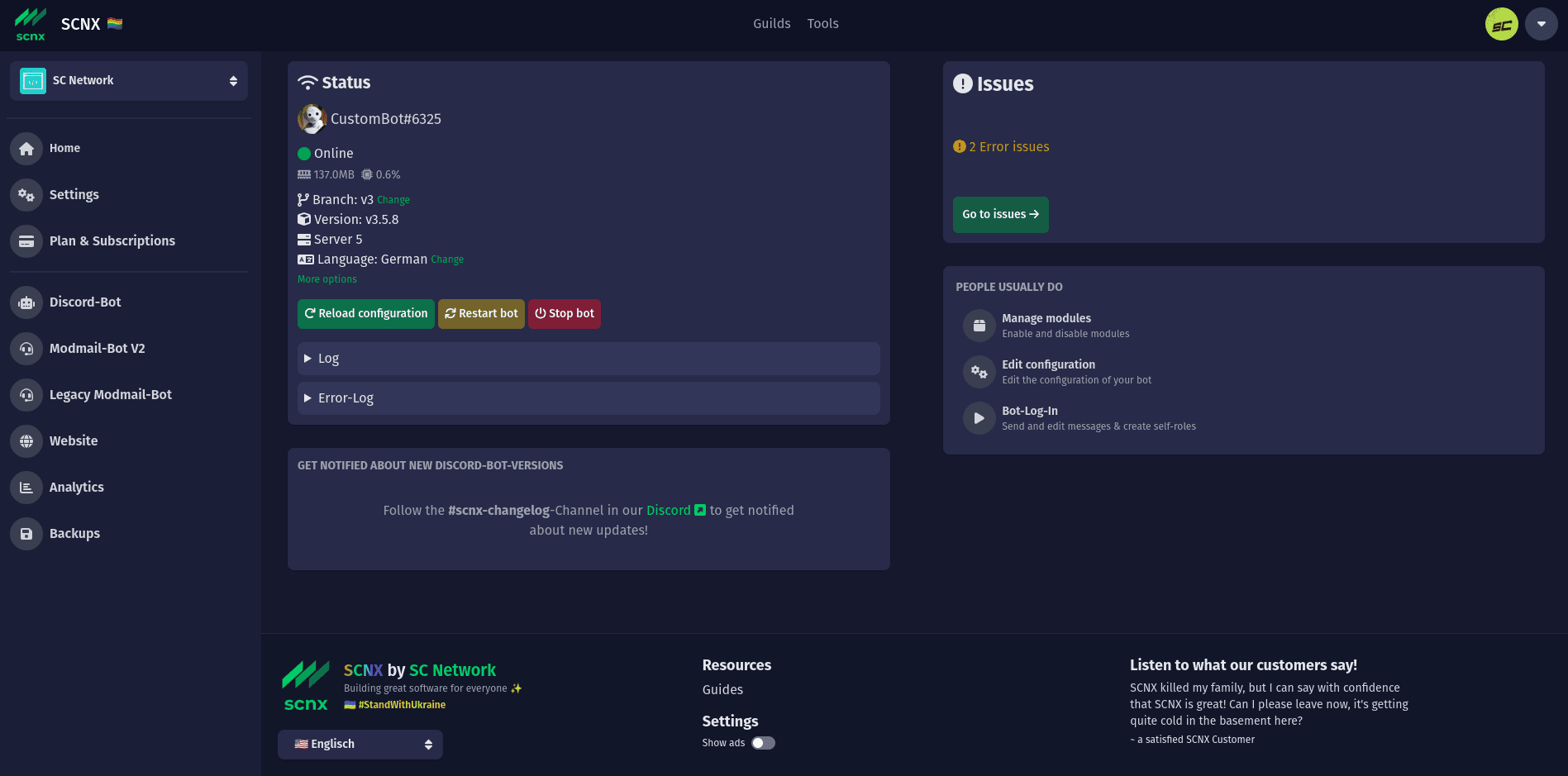Select the Modmail-Bot V2 headset icon
This screenshot has width=1568, height=776.
pyautogui.click(x=26, y=349)
